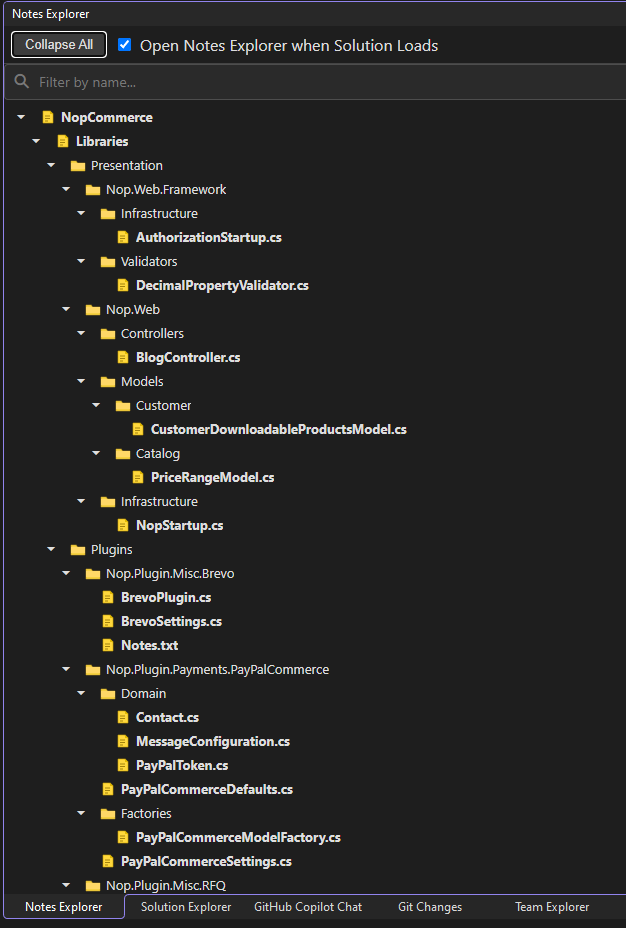
Task: Click the folder icon beside Controllers
Action: pos(108,334)
